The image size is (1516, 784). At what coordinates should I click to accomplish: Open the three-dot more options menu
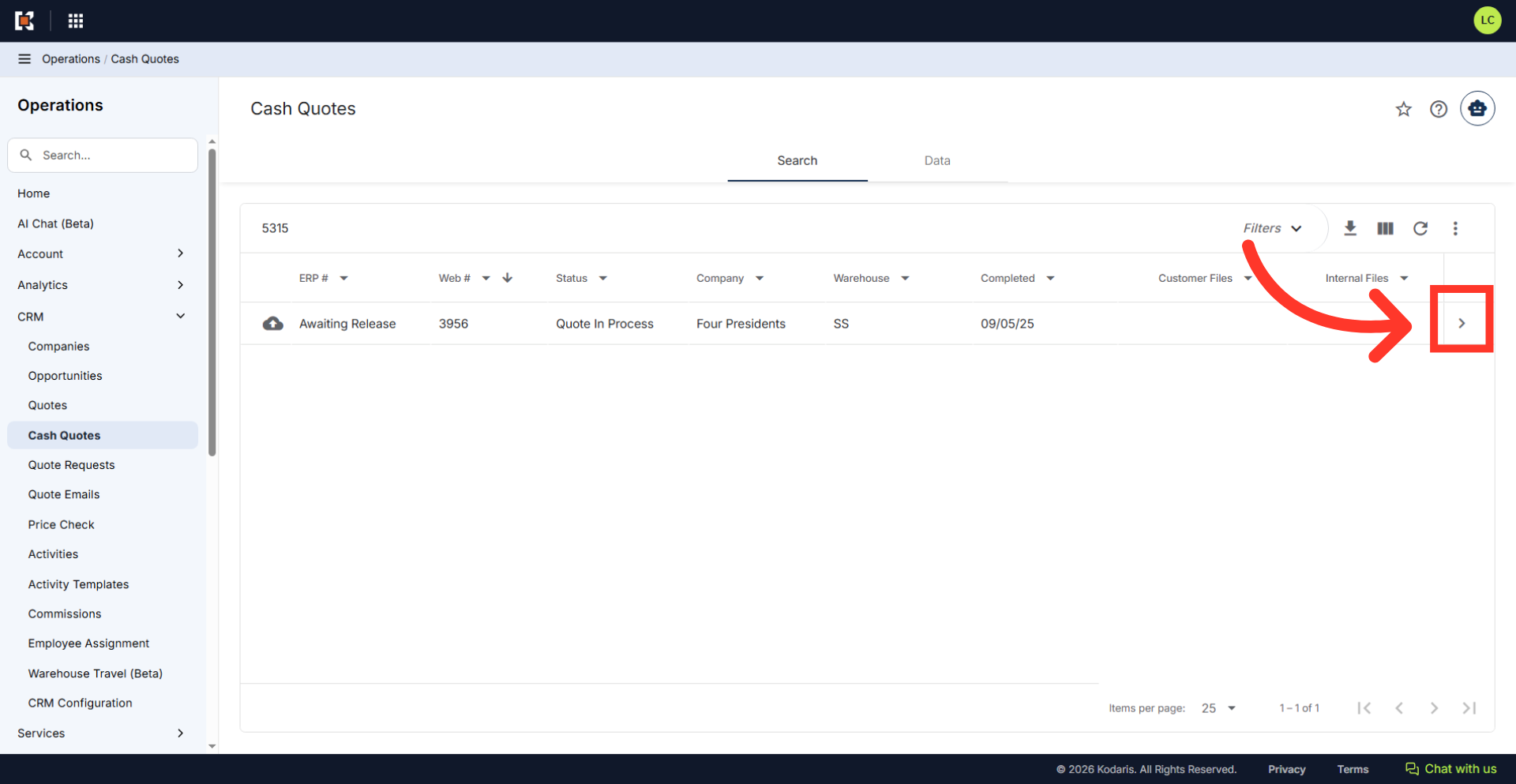click(1455, 228)
